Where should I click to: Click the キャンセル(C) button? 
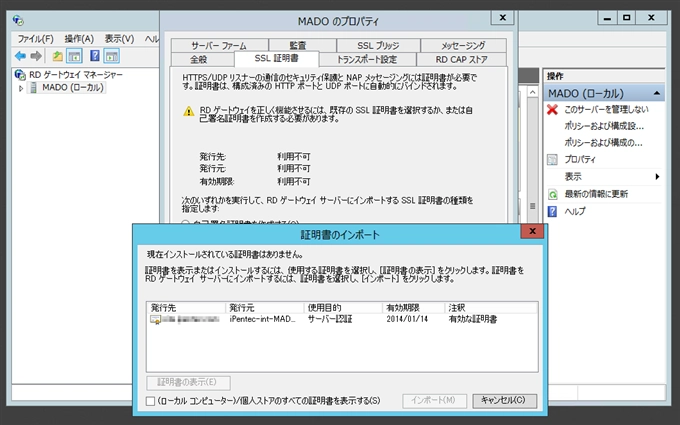504,401
